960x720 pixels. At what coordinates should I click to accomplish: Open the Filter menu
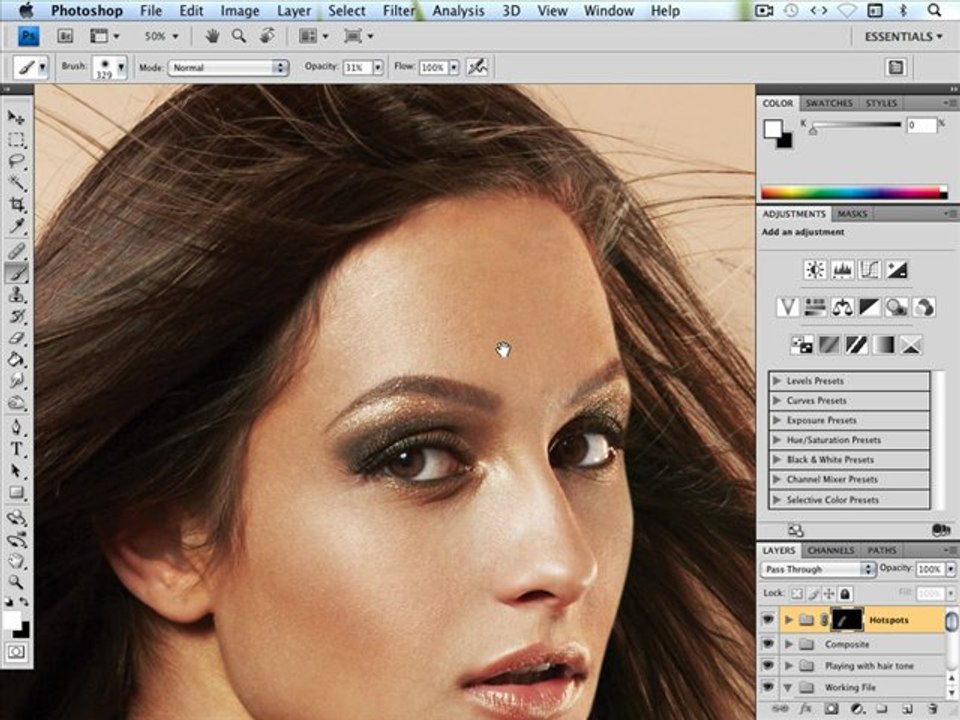[399, 11]
